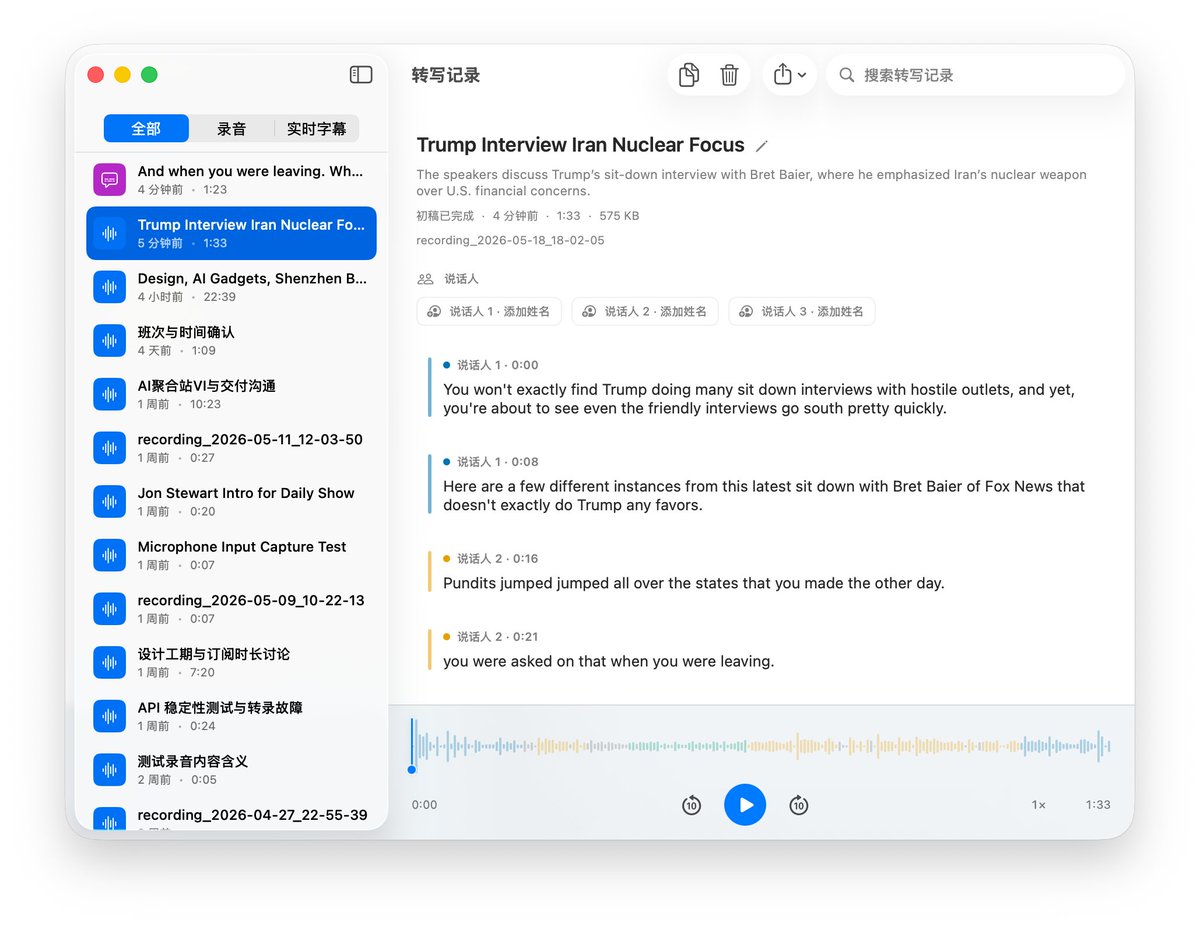Add name for 说话人 3
This screenshot has width=1200, height=926.
click(802, 311)
